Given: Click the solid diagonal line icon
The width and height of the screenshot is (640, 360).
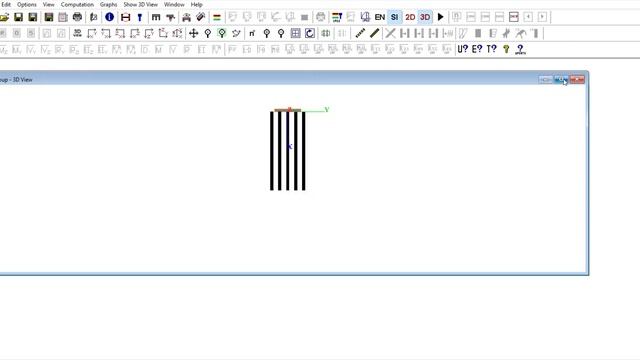Looking at the screenshot, I should tap(374, 33).
